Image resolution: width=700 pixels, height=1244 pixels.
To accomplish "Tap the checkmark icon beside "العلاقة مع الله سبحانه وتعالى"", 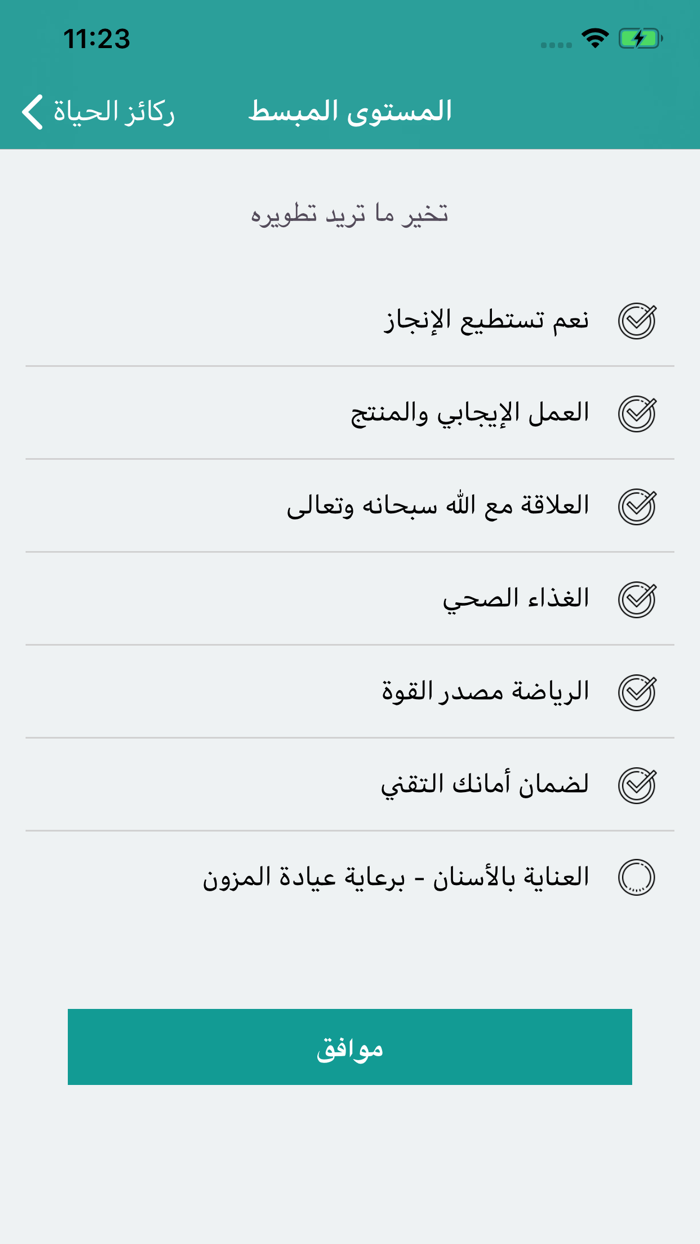I will click(637, 506).
